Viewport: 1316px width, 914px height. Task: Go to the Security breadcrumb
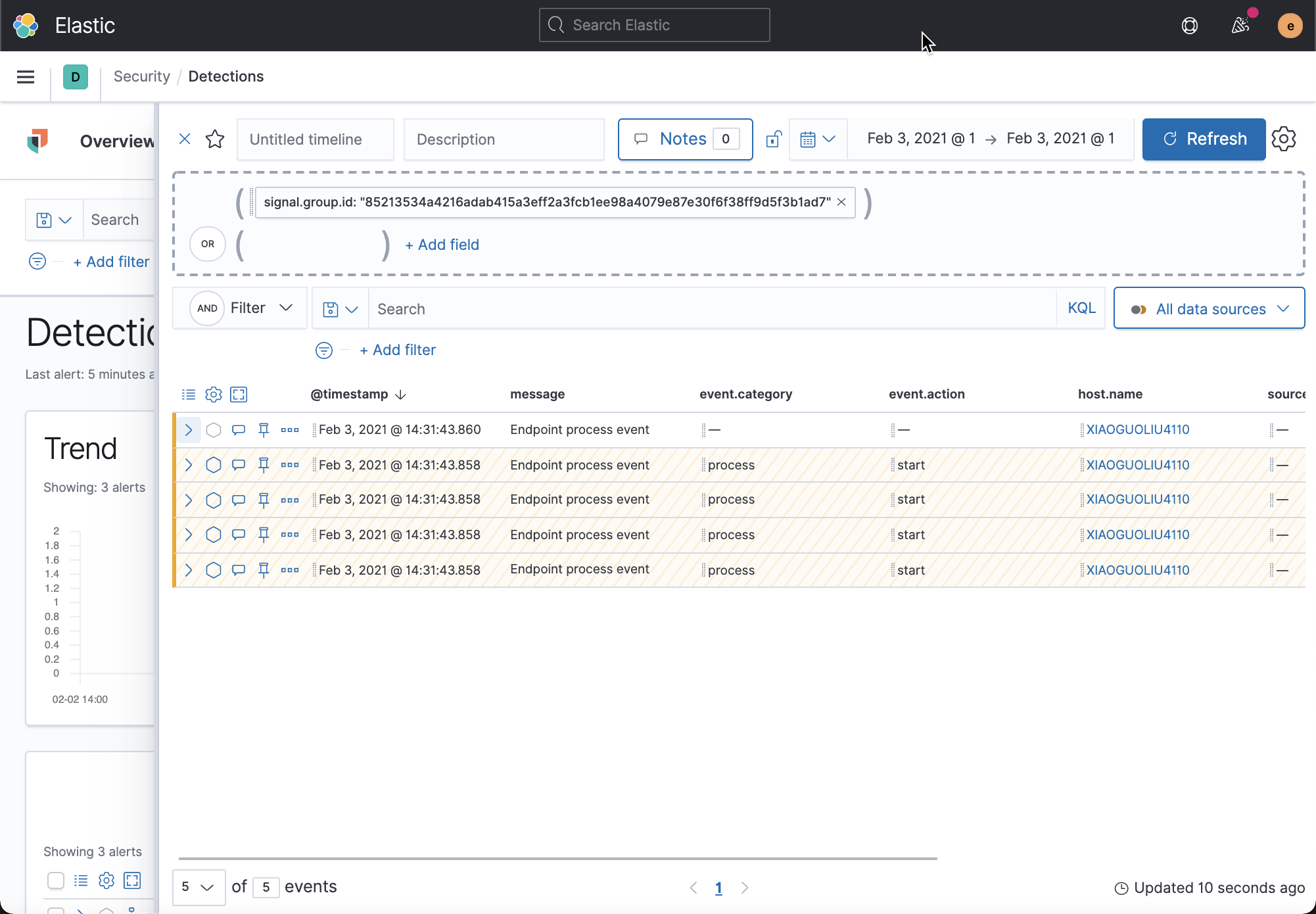pos(141,76)
